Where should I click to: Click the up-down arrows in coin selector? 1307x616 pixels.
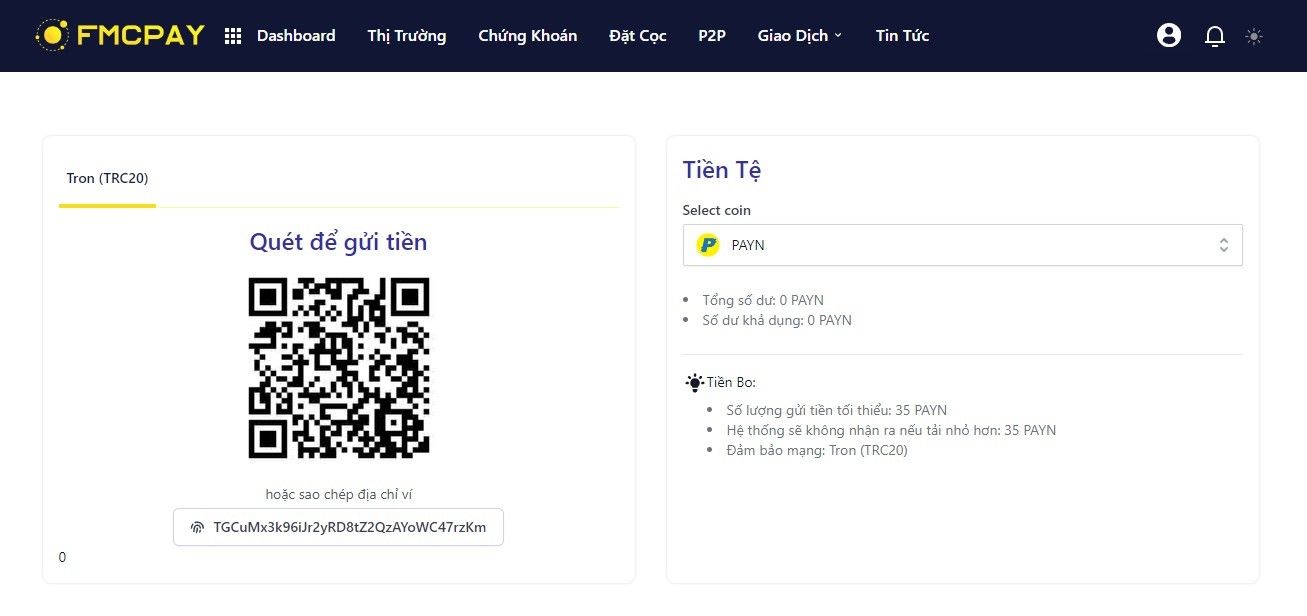pyautogui.click(x=1223, y=245)
